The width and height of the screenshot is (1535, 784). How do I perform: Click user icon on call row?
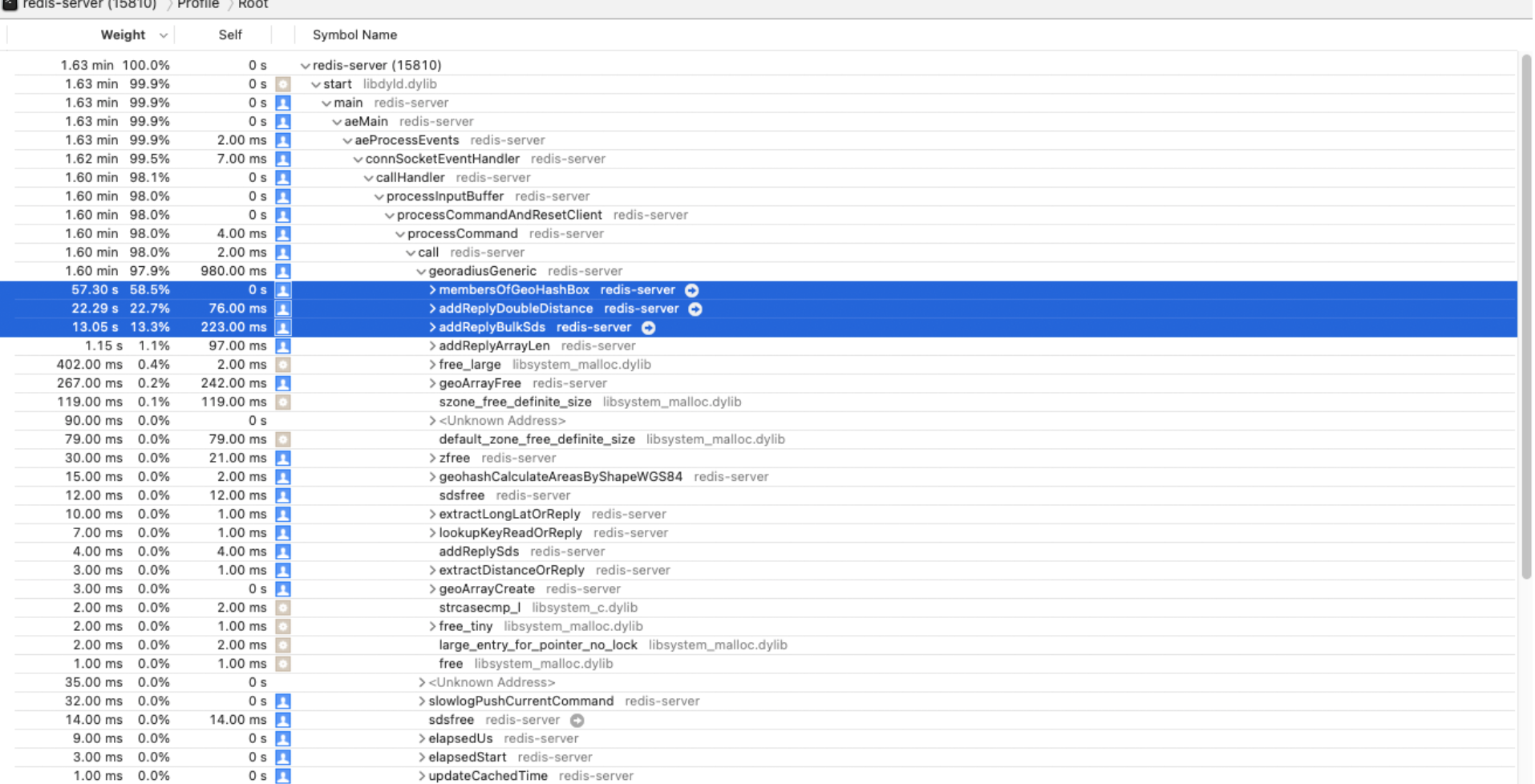tap(283, 253)
